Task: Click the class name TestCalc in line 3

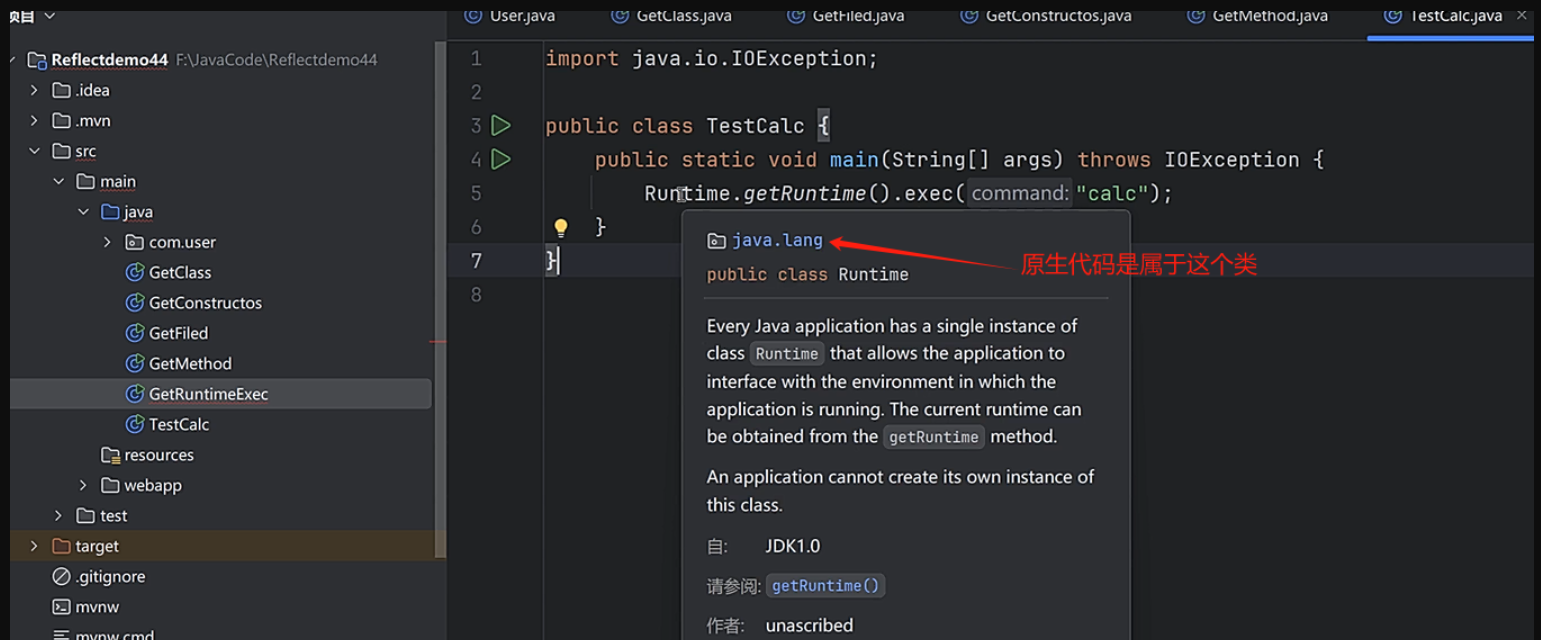Action: tap(755, 126)
